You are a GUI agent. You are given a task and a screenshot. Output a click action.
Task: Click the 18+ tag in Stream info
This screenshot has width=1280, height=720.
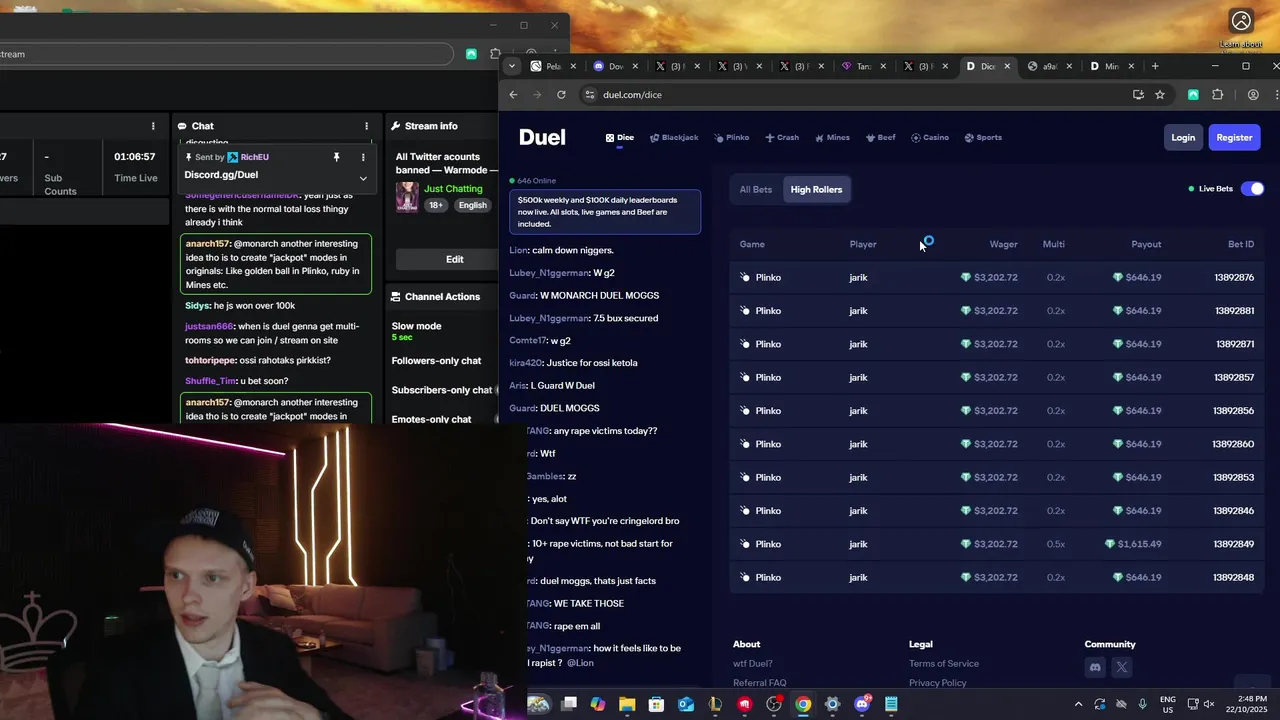[x=436, y=205]
